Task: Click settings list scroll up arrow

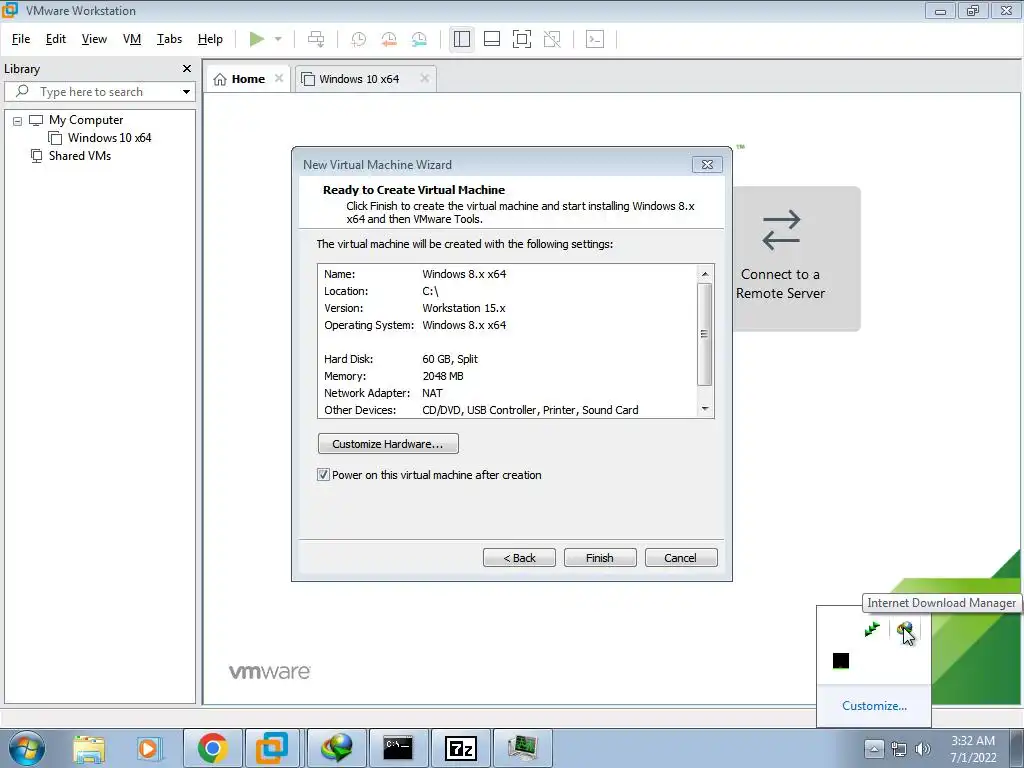Action: tap(705, 274)
